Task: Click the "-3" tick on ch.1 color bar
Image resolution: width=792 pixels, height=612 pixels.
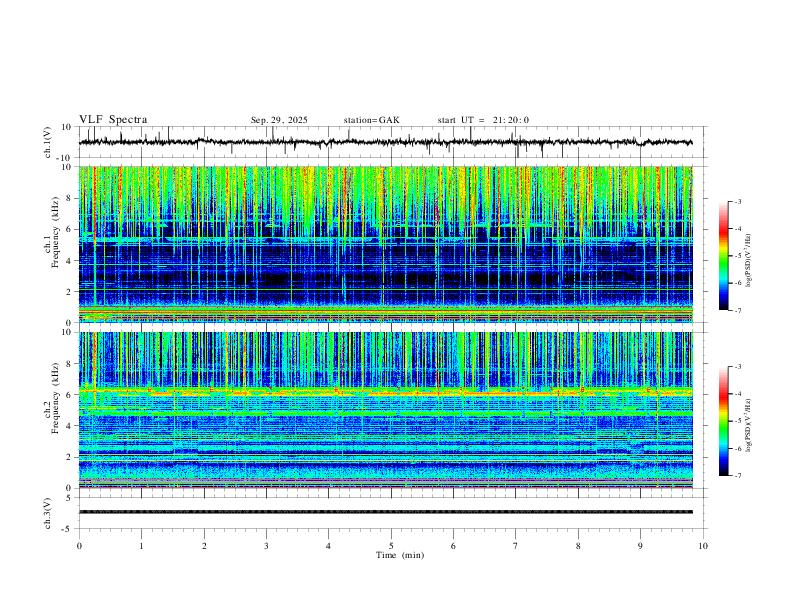Action: click(x=738, y=201)
